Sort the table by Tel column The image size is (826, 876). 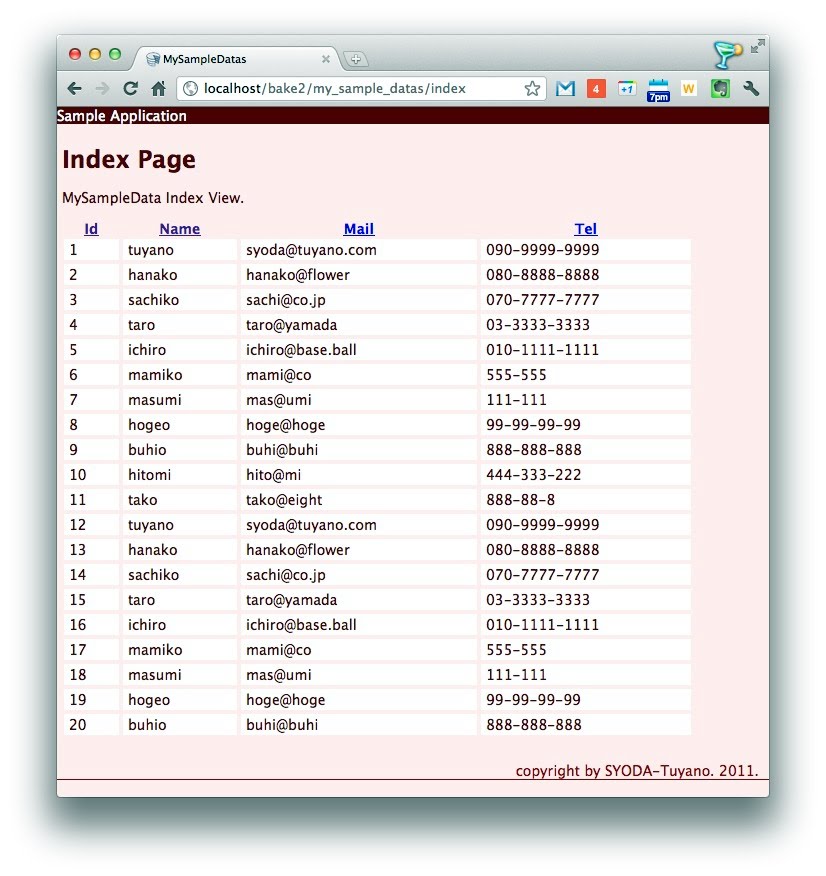click(586, 229)
